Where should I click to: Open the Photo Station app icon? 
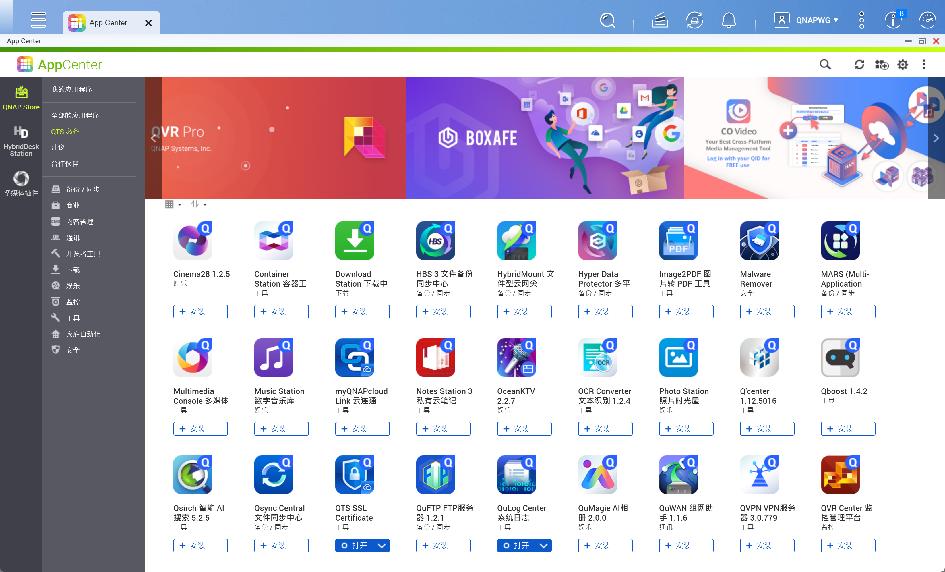678,357
